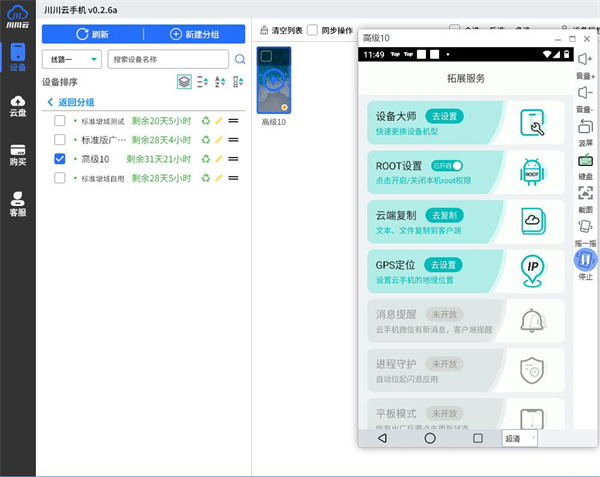This screenshot has height=477, width=600.
Task: Click the 搜索设备名称 search field
Action: tap(167, 59)
